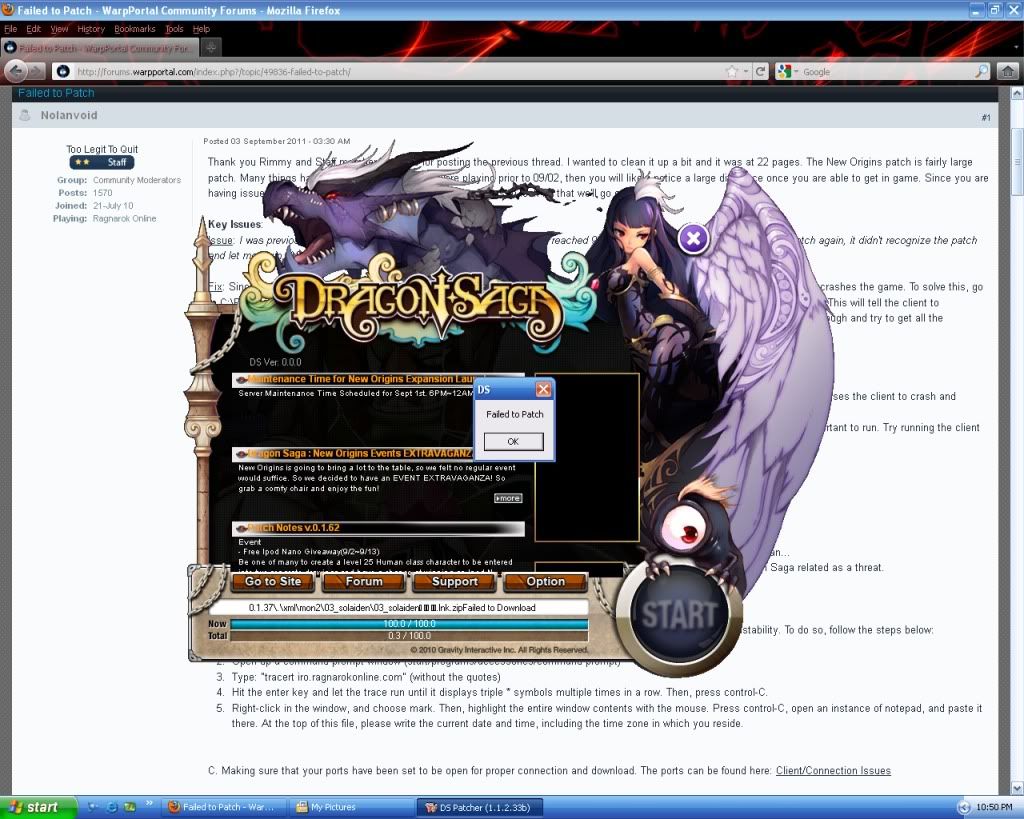Viewport: 1024px width, 819px height.
Task: Open the tab list dropdown arrow
Action: click(1017, 48)
